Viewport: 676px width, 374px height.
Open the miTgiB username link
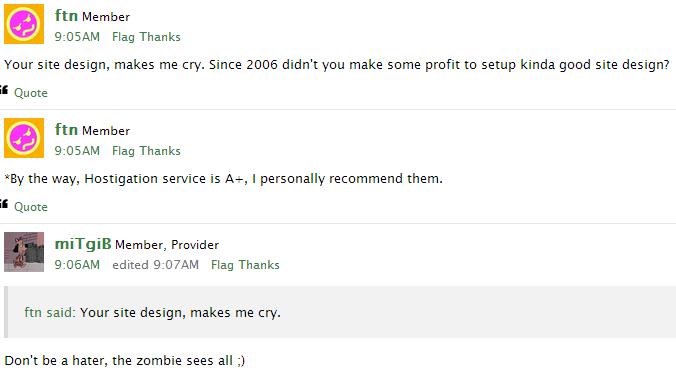click(x=83, y=244)
